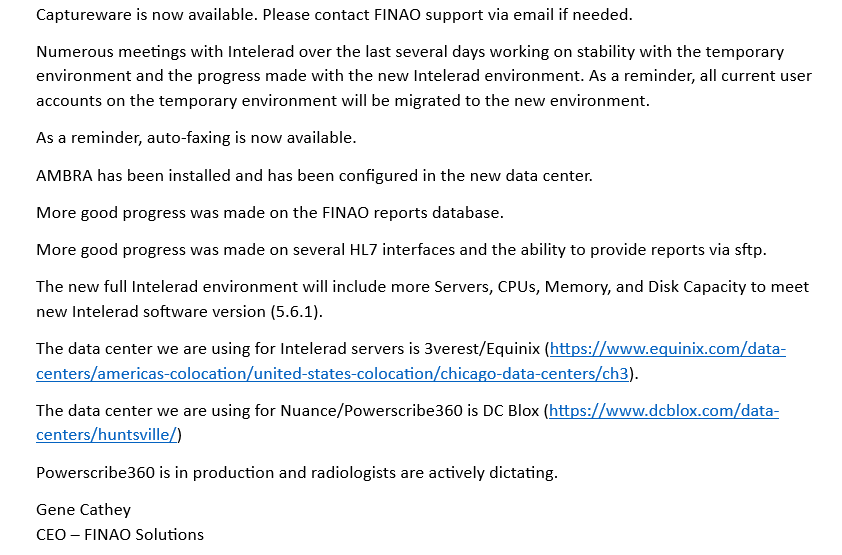
Task: Click the "CEO – FINAO Solutions" line
Action: pyautogui.click(x=120, y=534)
